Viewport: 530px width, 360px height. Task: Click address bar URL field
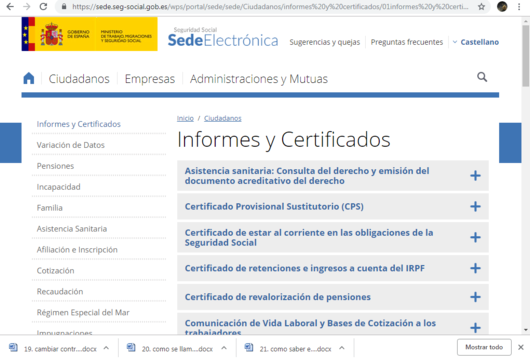pyautogui.click(x=270, y=6)
